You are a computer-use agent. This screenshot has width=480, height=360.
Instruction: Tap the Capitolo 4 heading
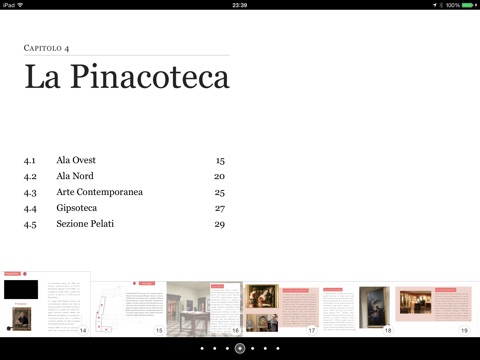click(46, 48)
